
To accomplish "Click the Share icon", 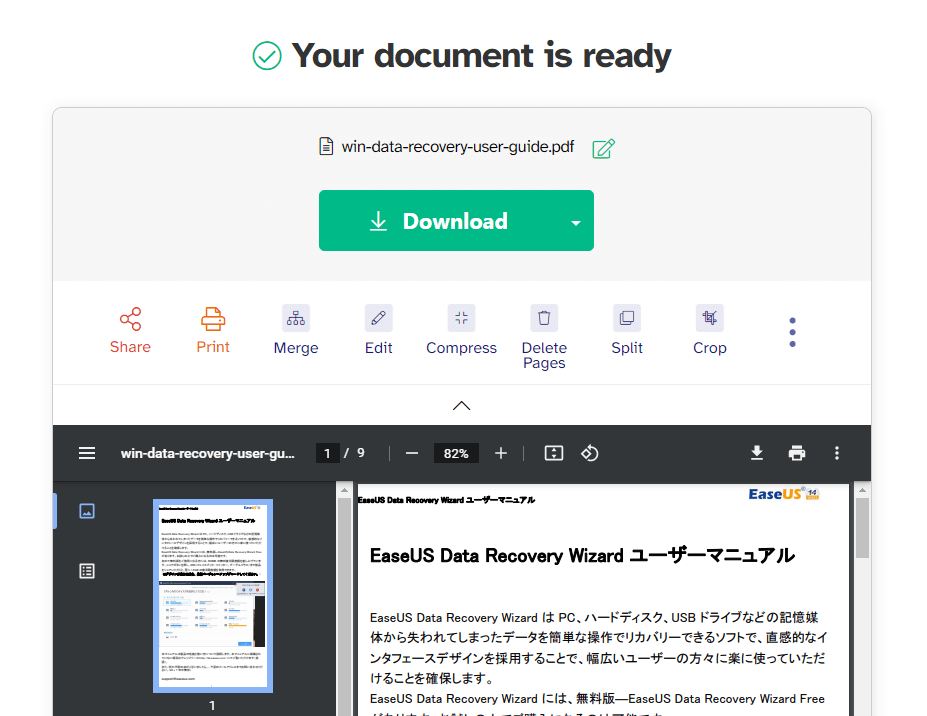I will (130, 320).
